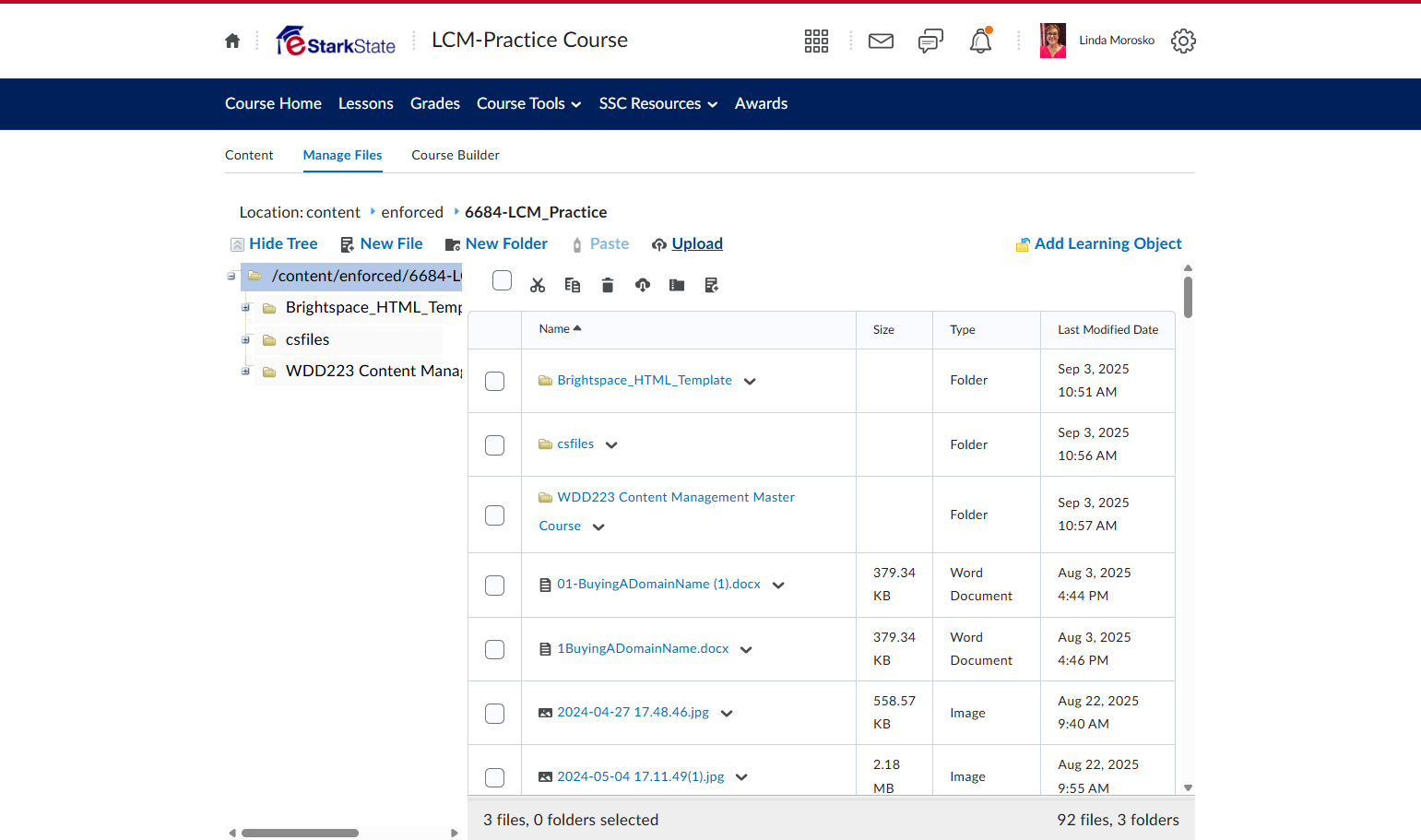
Task: Open the SSC Resources dropdown
Action: click(658, 103)
